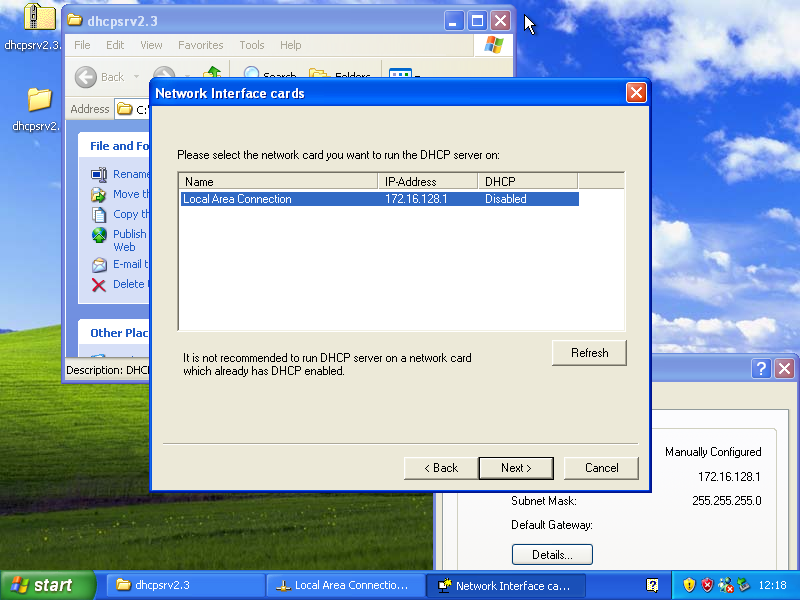Switch to Local Area Connection taskbar item
Image resolution: width=800 pixels, height=600 pixels.
click(x=342, y=585)
